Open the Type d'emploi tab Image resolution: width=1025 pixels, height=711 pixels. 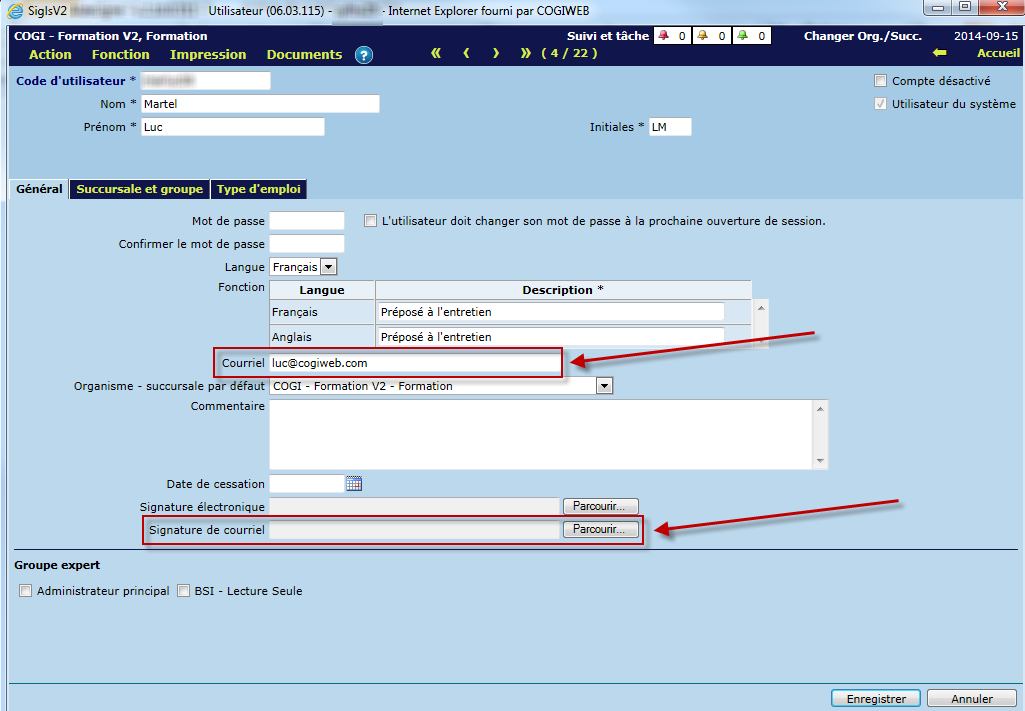[258, 189]
